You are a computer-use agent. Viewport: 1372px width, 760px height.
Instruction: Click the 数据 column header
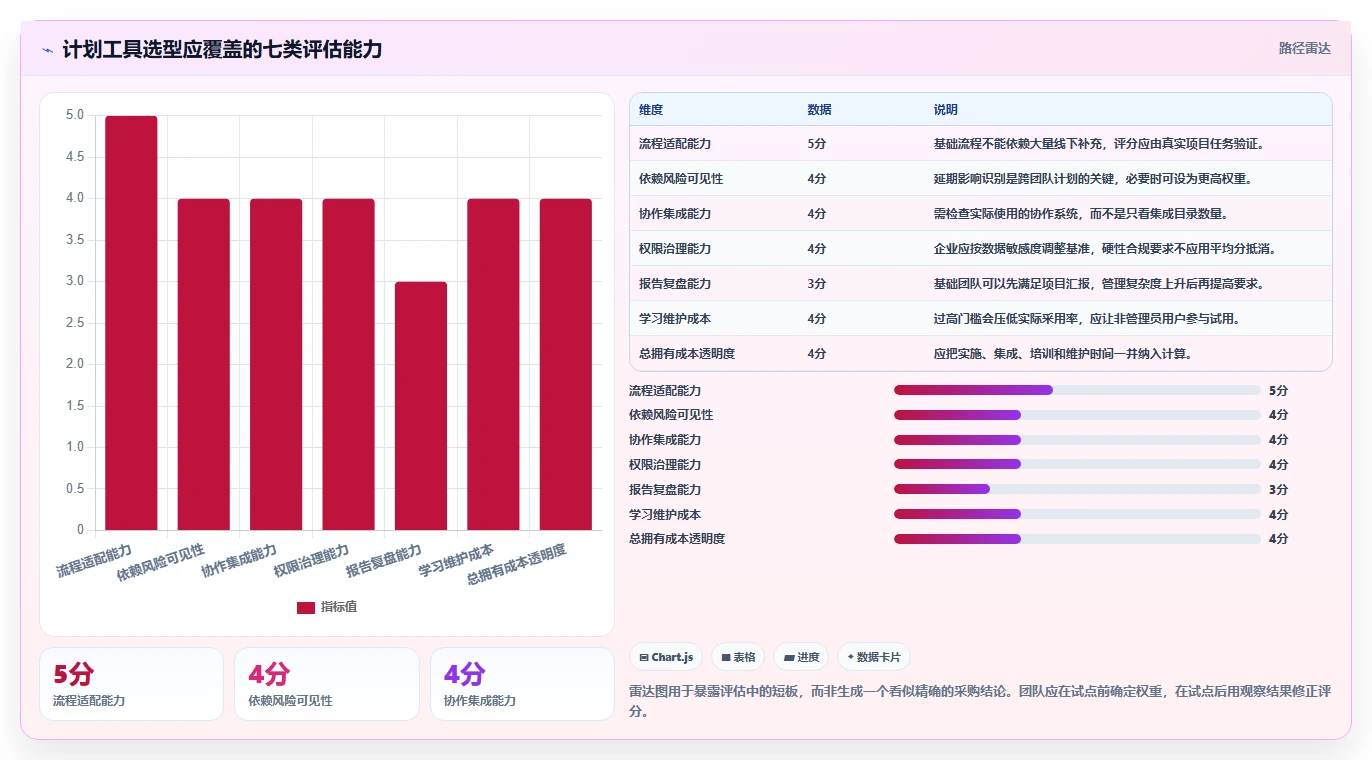[819, 110]
